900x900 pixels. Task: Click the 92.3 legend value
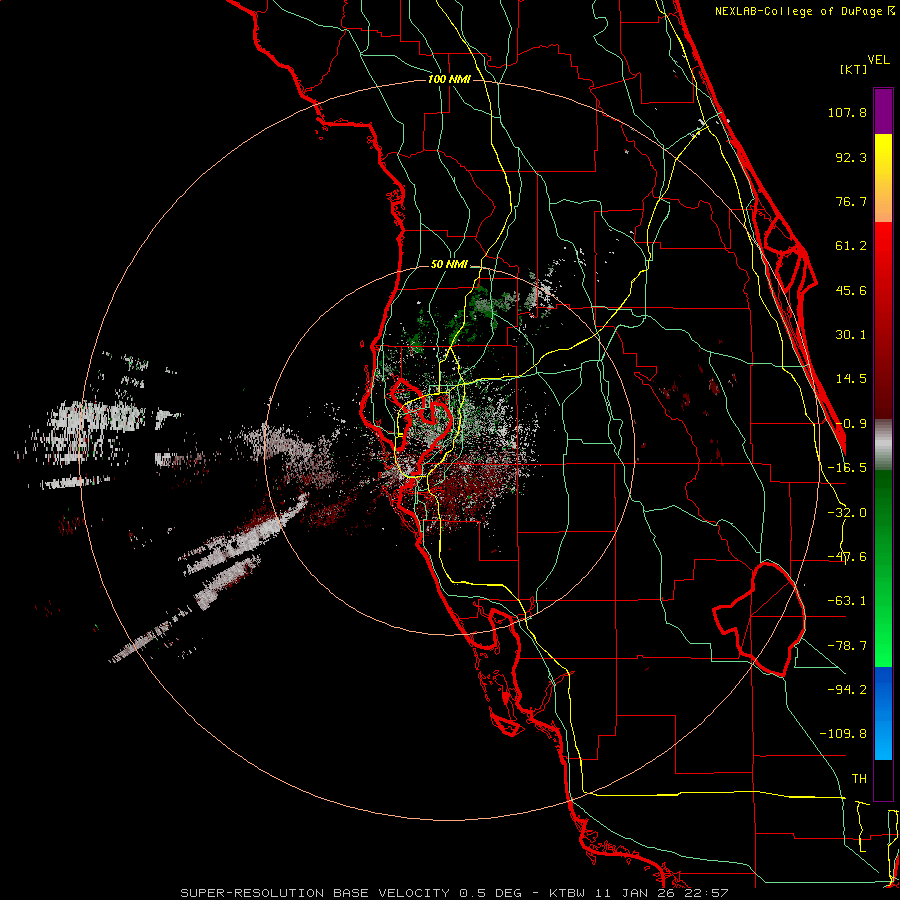point(851,157)
